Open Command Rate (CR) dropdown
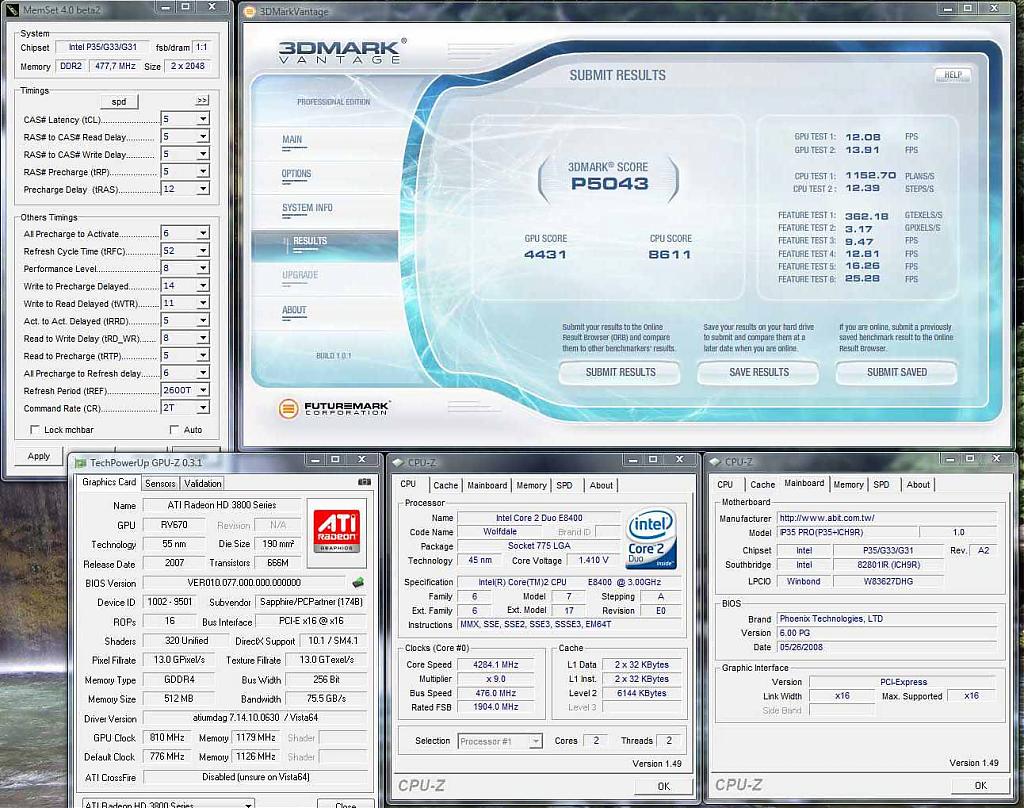Viewport: 1024px width, 808px height. [x=203, y=408]
